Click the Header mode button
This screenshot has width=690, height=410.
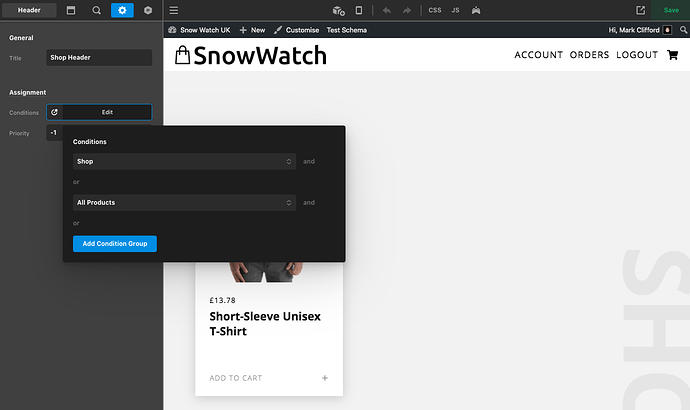tap(29, 10)
